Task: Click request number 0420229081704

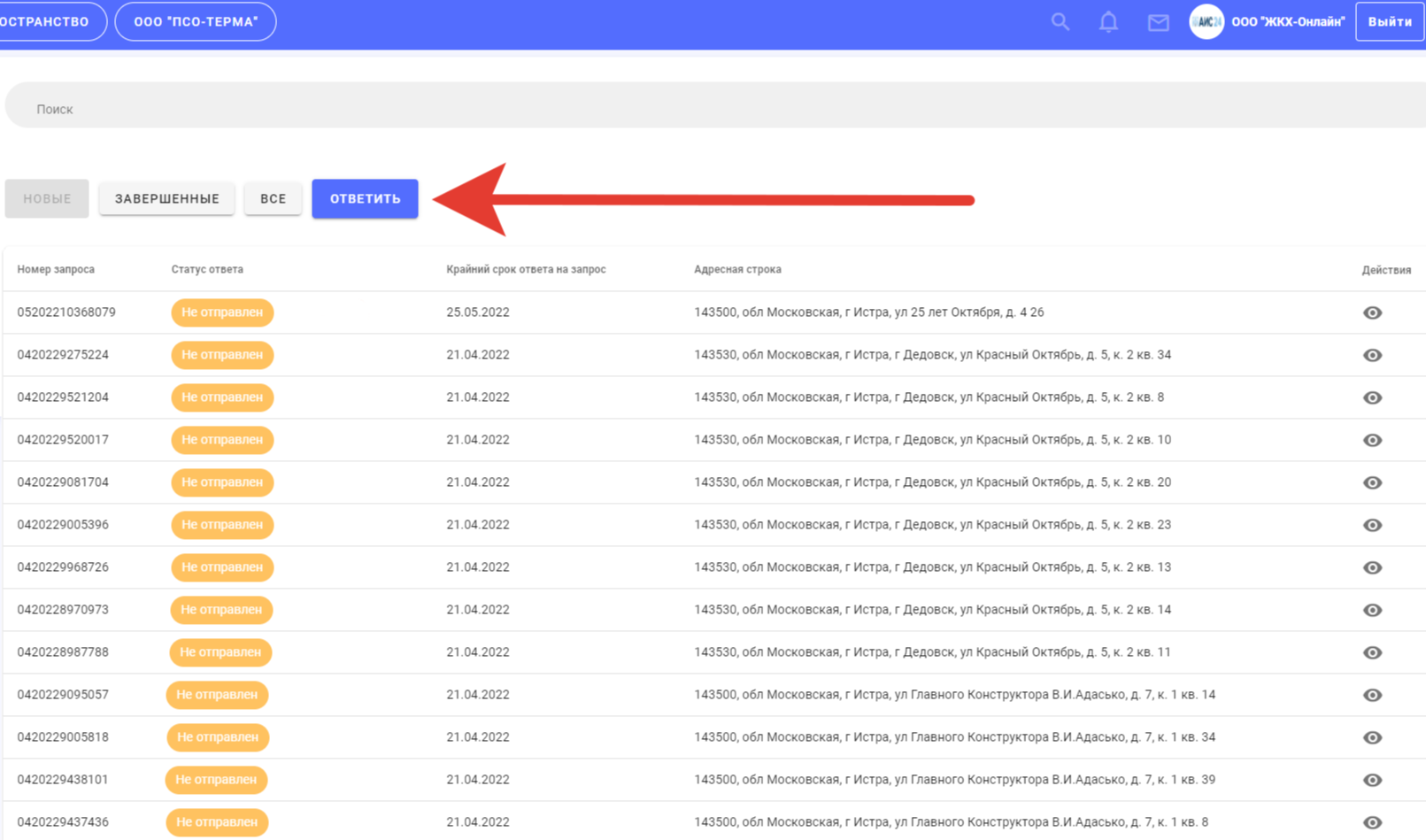Action: [63, 482]
